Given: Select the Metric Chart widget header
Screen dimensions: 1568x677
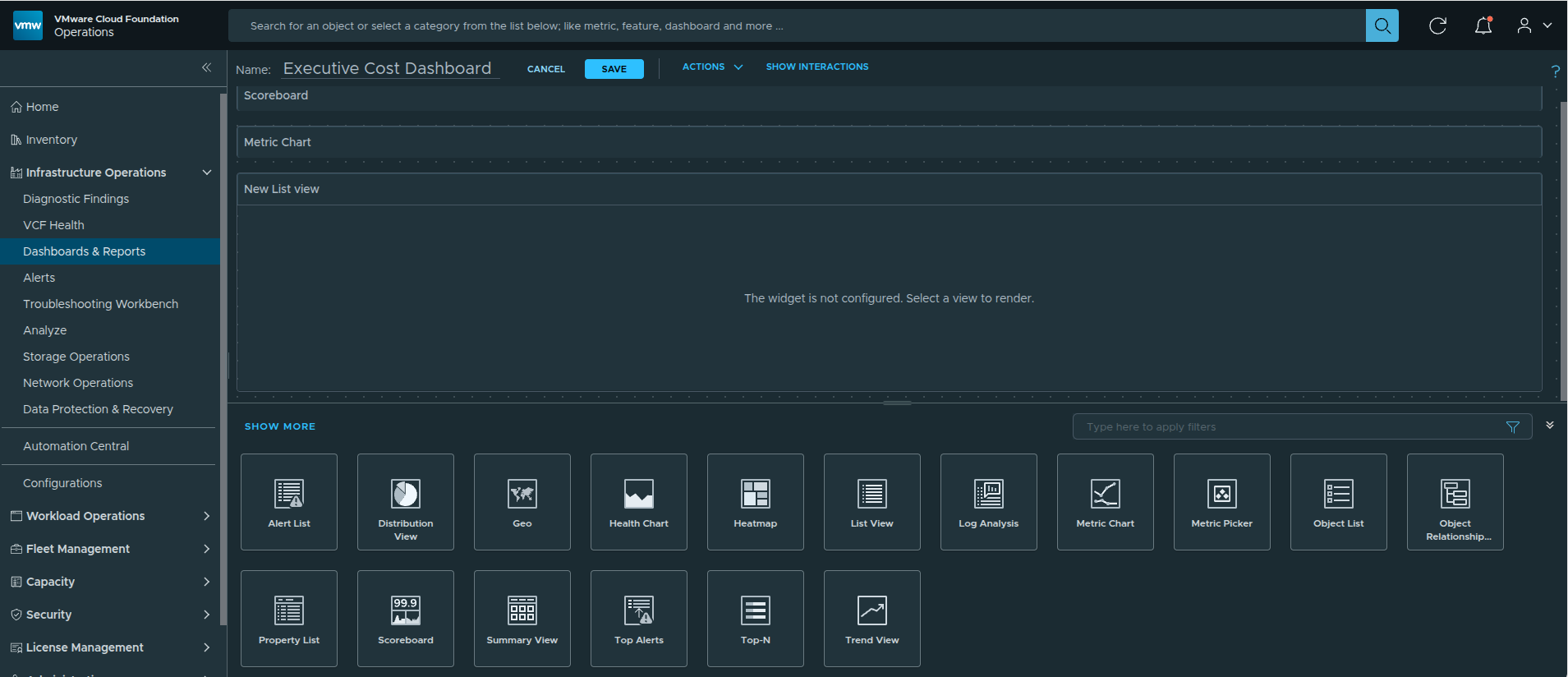Looking at the screenshot, I should 889,142.
